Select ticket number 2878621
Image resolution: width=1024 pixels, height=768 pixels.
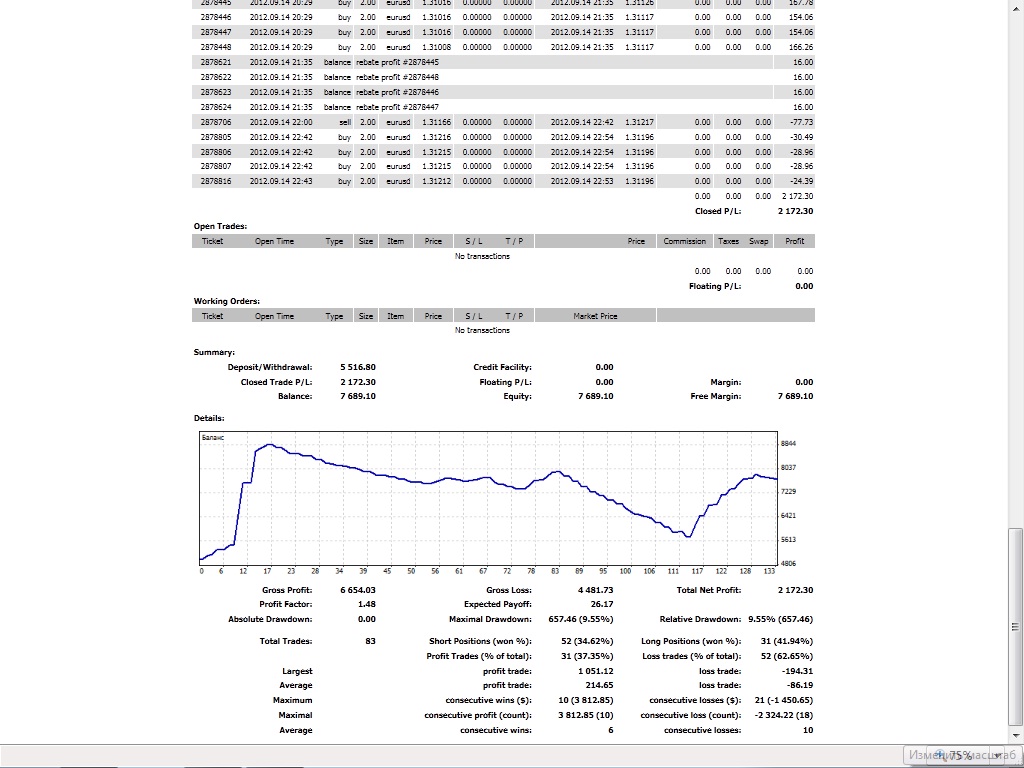216,62
